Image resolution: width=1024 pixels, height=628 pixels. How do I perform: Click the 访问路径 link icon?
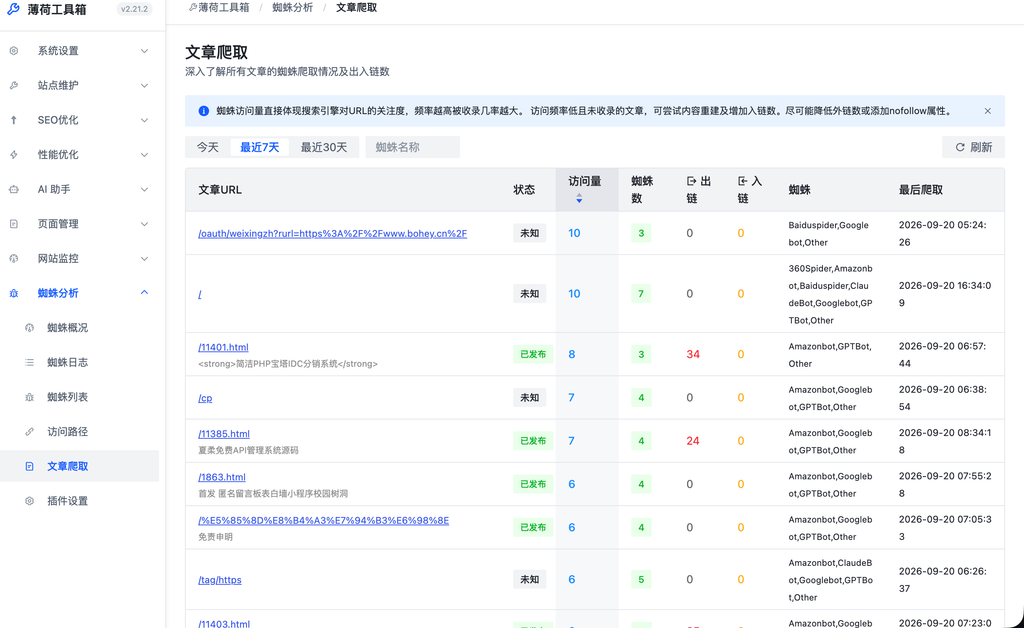click(x=29, y=432)
